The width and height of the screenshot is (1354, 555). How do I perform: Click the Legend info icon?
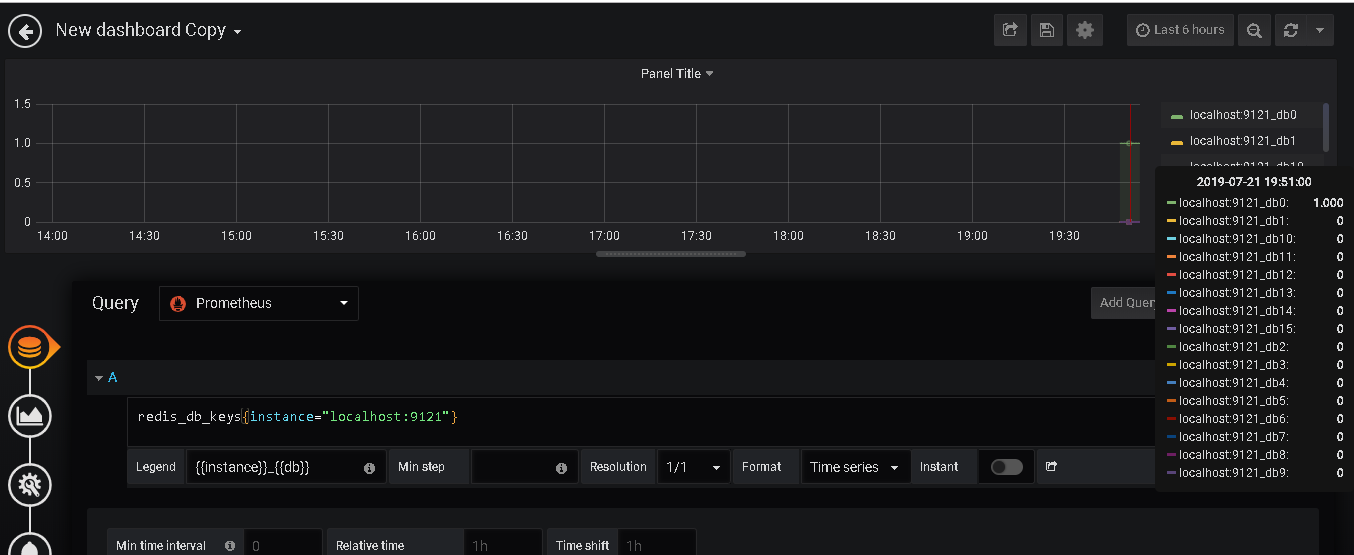pyautogui.click(x=369, y=468)
